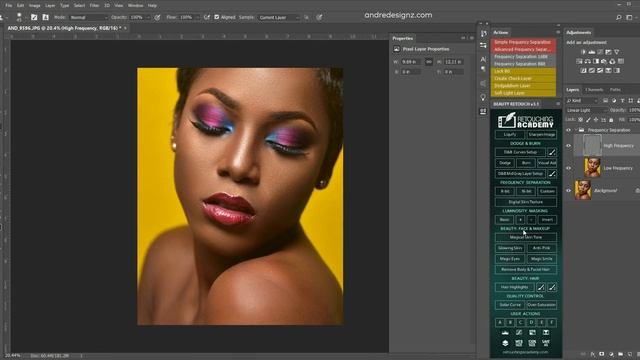
Task: Switch to the Paths tab
Action: [616, 90]
